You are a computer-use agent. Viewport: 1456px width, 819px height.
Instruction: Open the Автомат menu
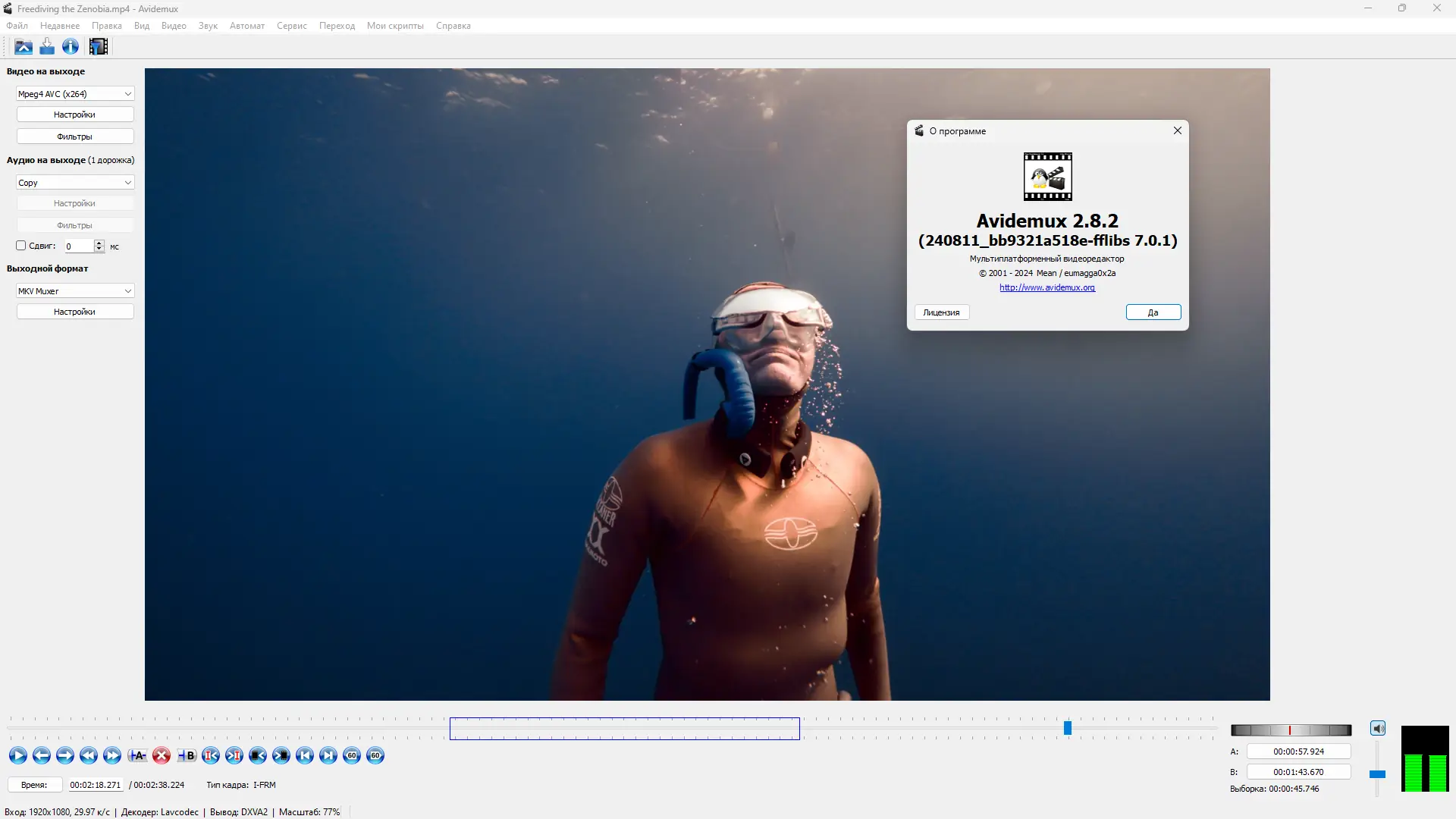247,25
